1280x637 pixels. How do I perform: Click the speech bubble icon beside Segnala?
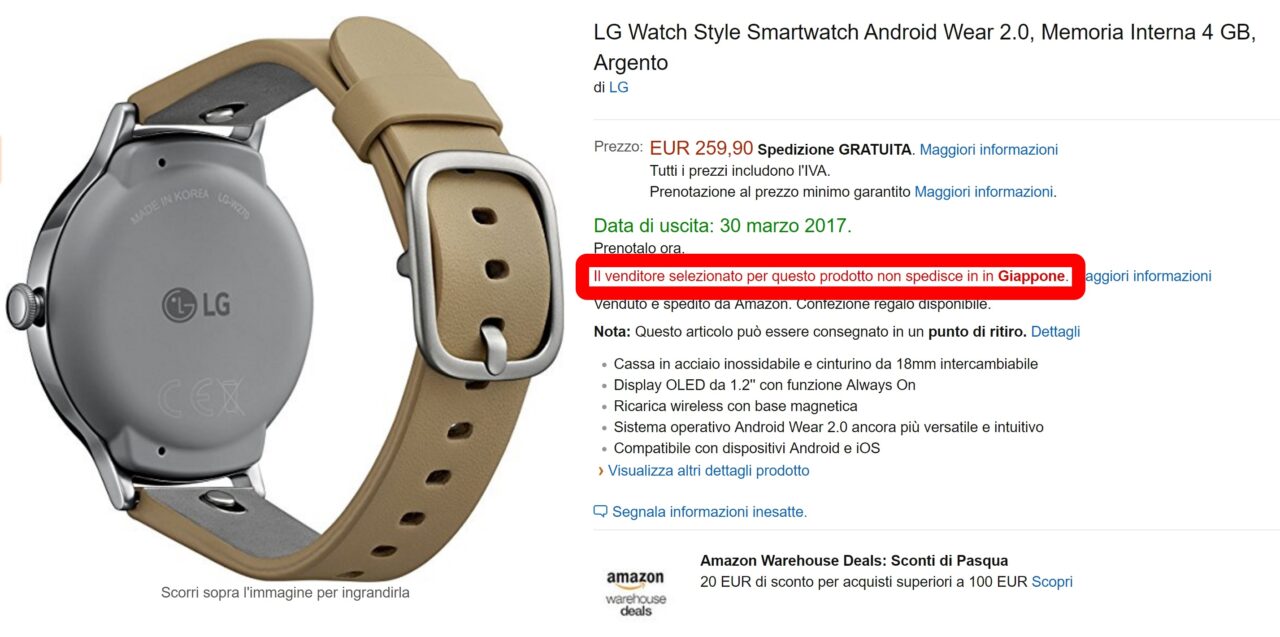600,511
